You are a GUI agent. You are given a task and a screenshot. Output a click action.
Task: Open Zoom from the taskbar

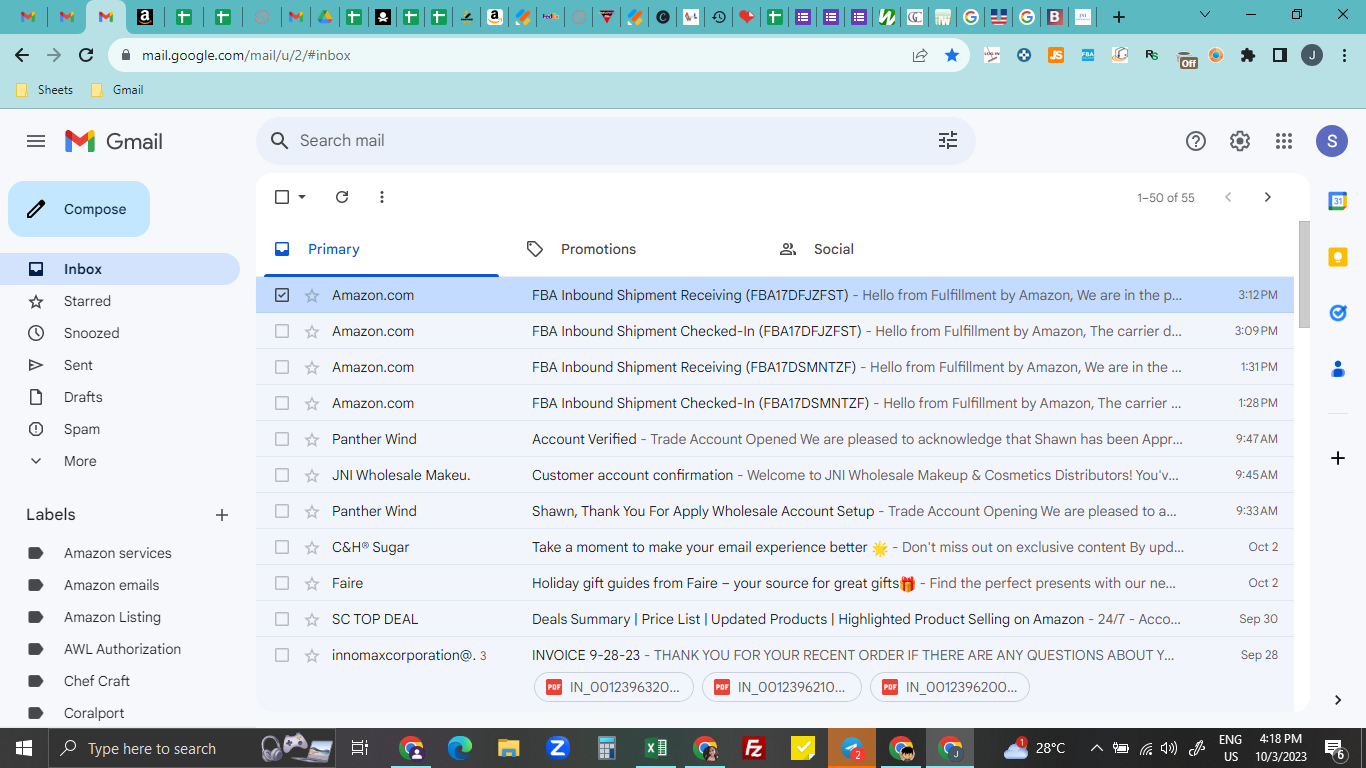[558, 748]
